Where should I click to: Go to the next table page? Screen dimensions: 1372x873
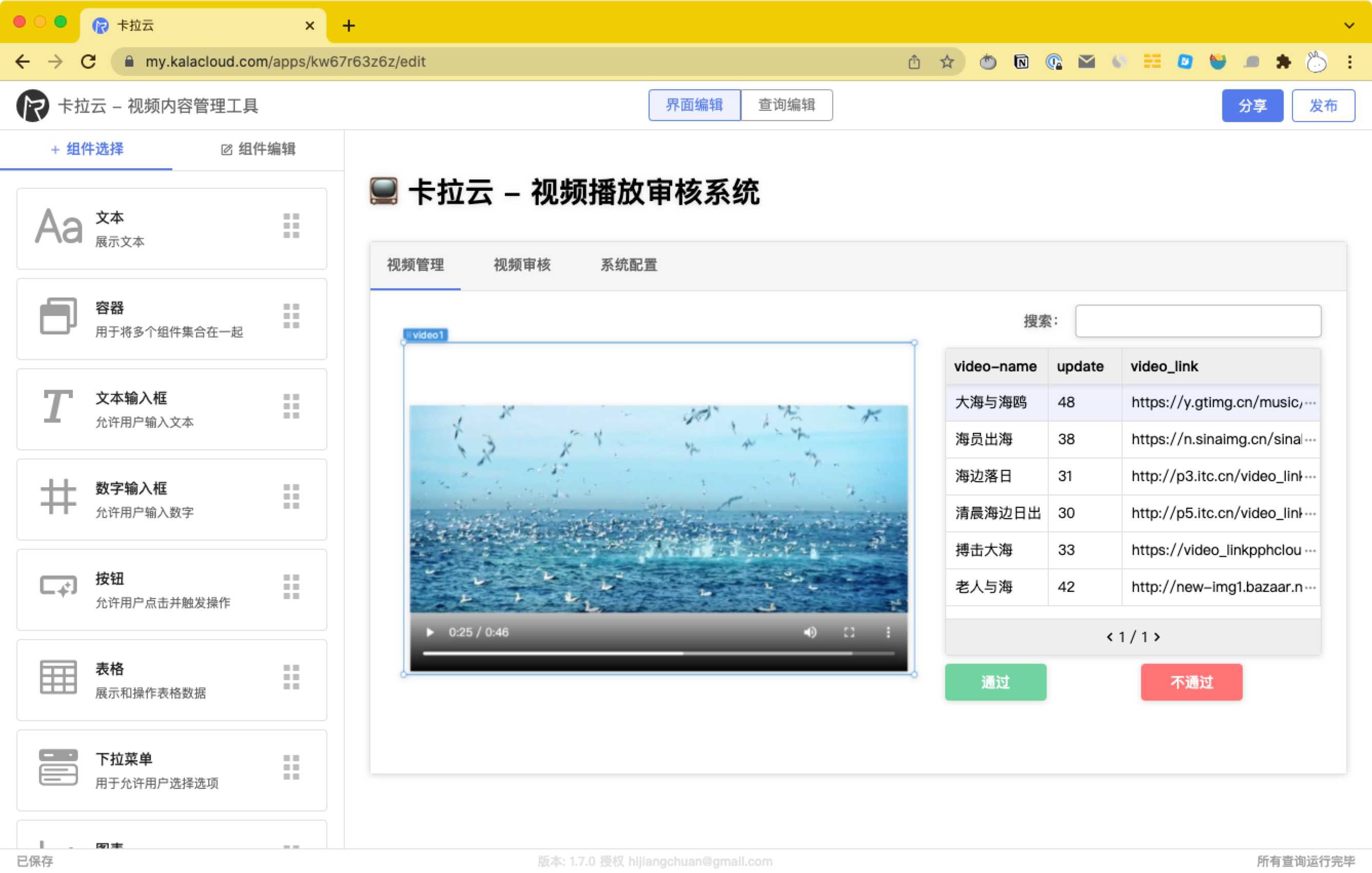click(x=1157, y=637)
